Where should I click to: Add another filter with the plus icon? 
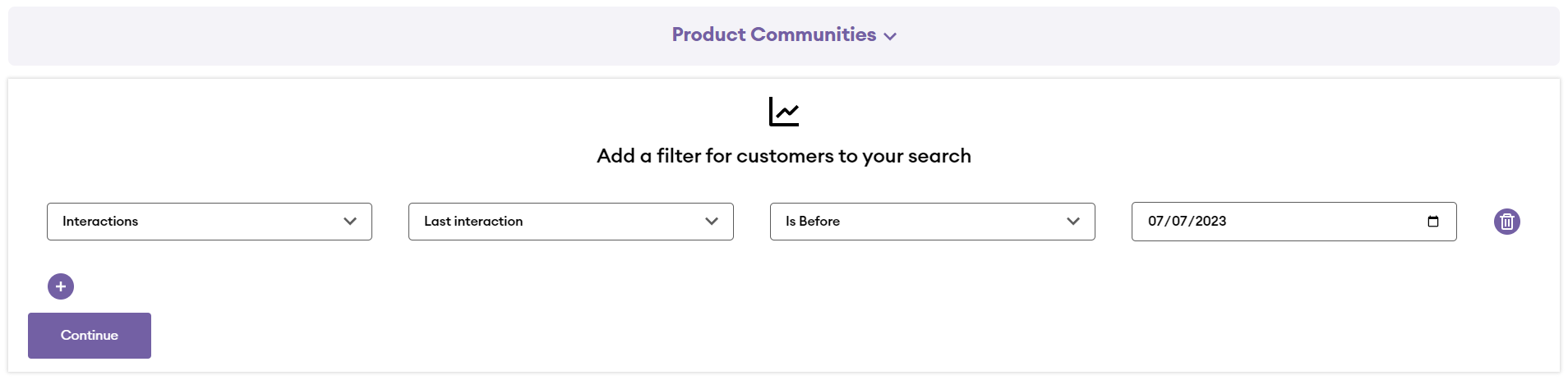coord(61,286)
